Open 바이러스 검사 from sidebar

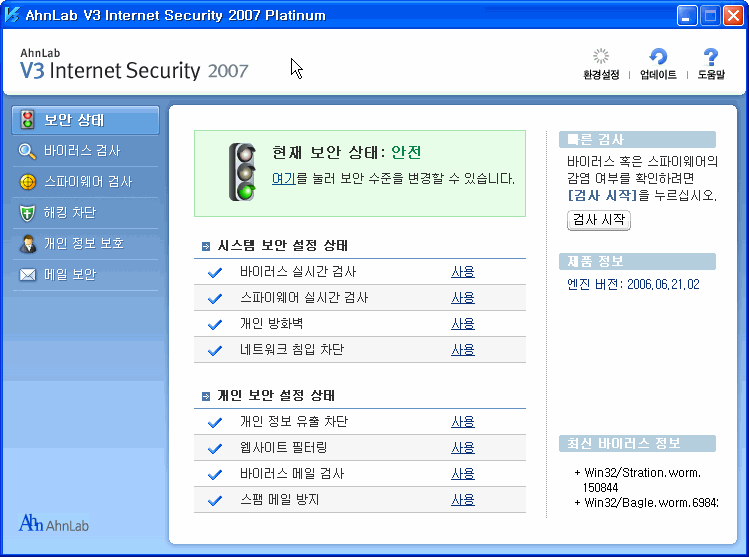[x=82, y=151]
